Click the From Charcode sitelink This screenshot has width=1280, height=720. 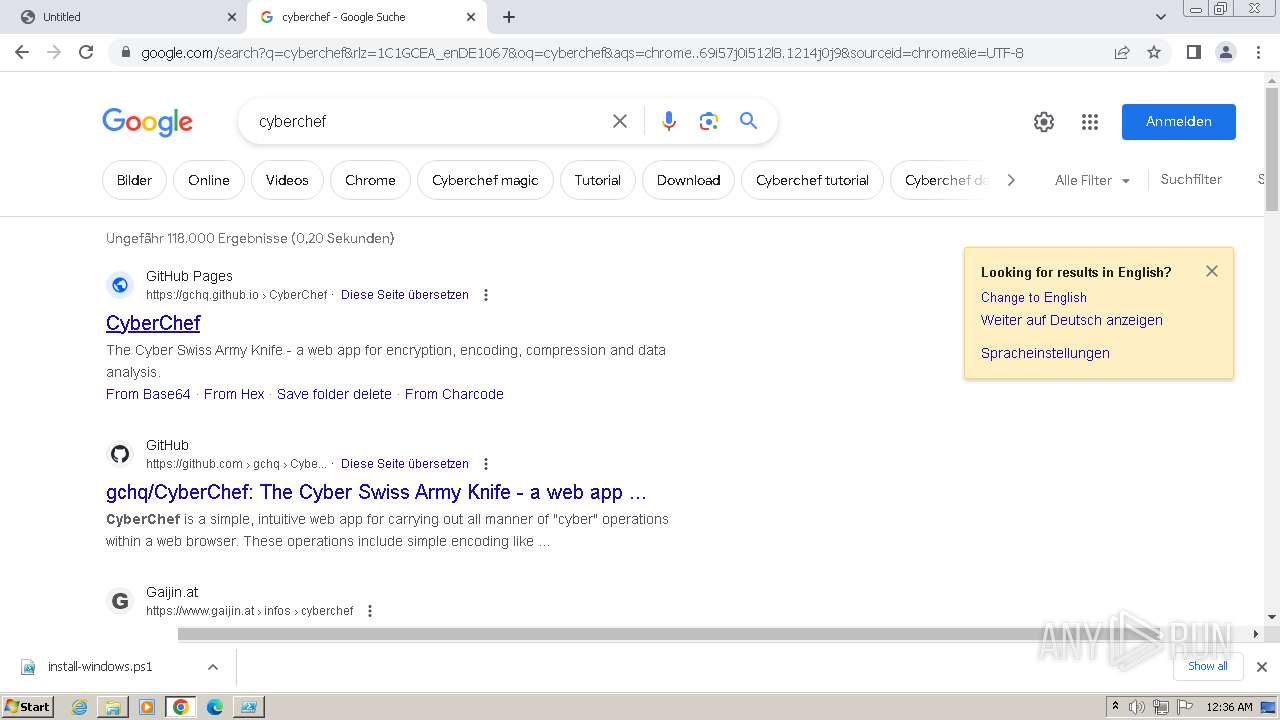point(454,394)
